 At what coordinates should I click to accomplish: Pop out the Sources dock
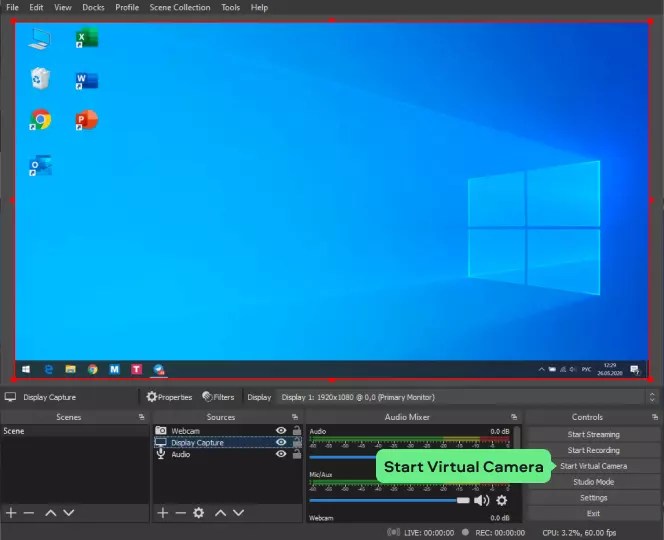pyautogui.click(x=295, y=417)
